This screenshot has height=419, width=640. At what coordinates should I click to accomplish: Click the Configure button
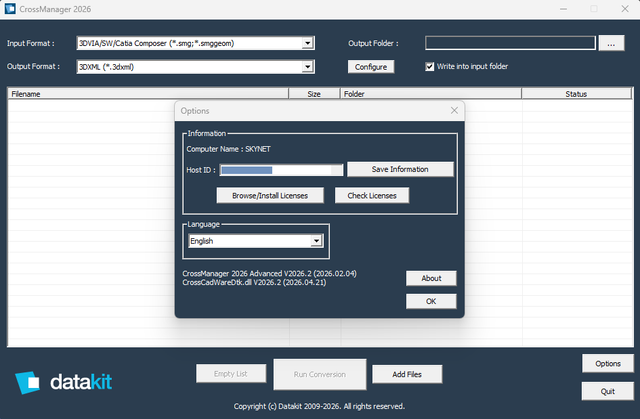(371, 67)
